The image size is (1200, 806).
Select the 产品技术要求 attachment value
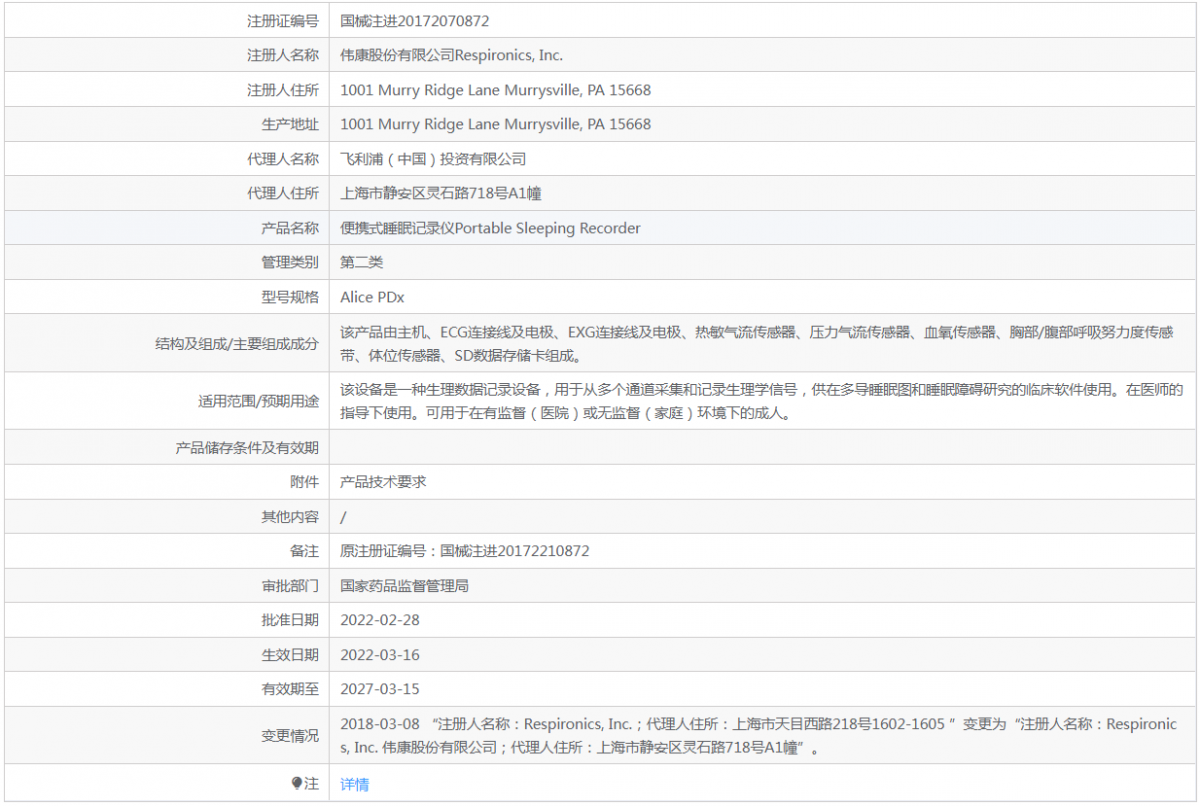(383, 481)
